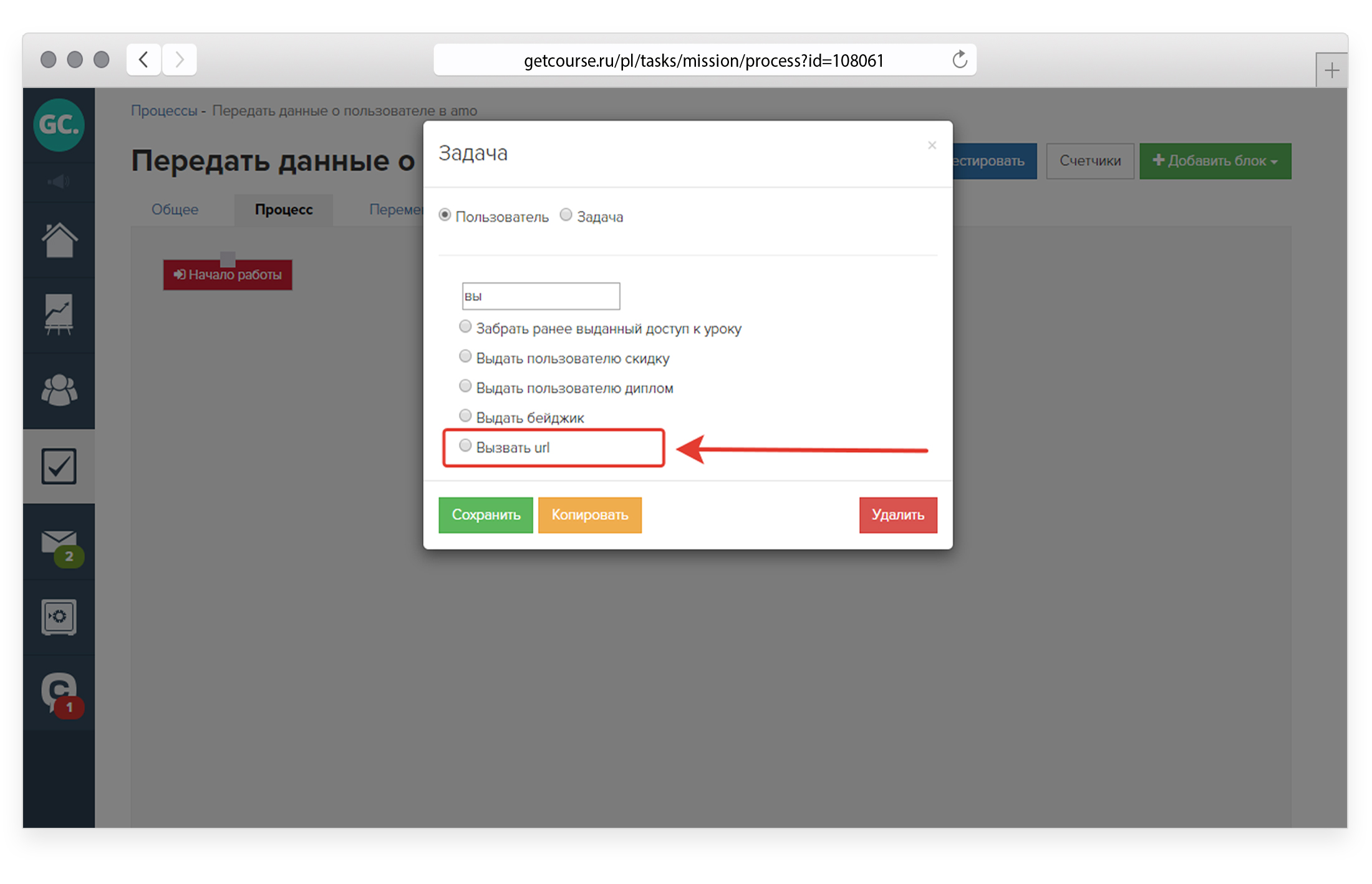Select the Пользователь radio button
This screenshot has width=1372, height=884.
coord(445,215)
